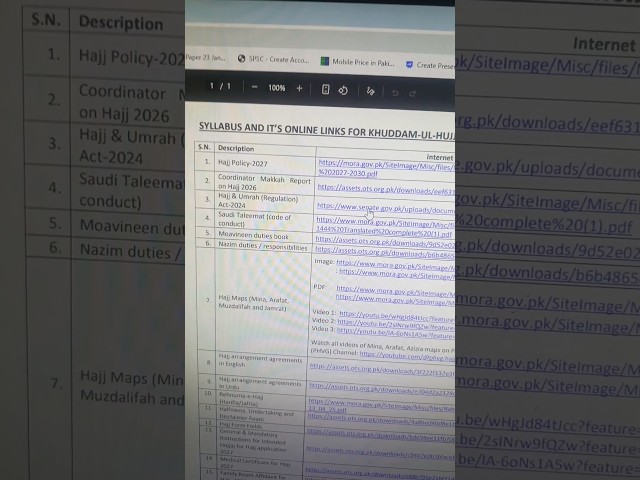
Task: Open the PHVG Channel youtube.com link
Action: [407, 356]
